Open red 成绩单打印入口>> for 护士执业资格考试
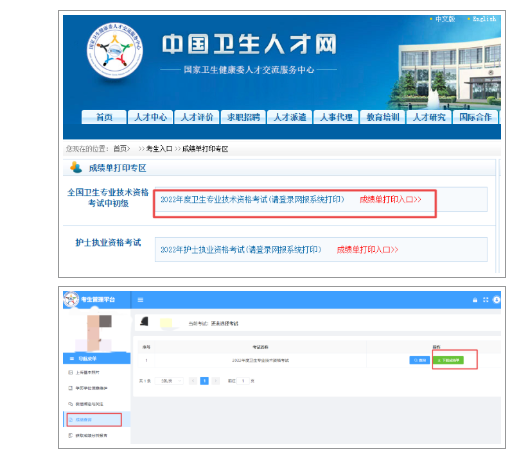 [367, 250]
